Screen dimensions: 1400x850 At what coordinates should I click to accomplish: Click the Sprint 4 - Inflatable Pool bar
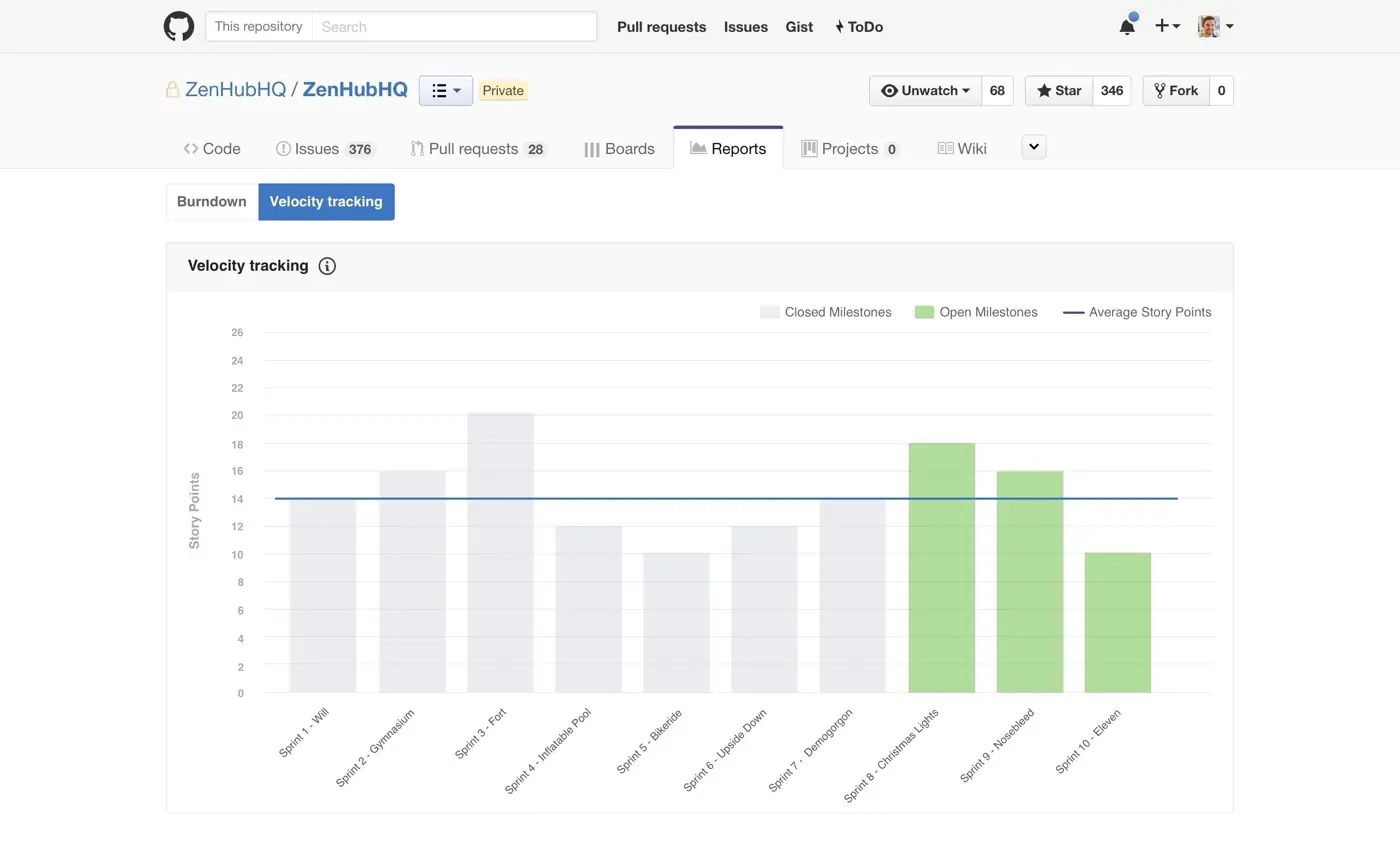tap(588, 610)
